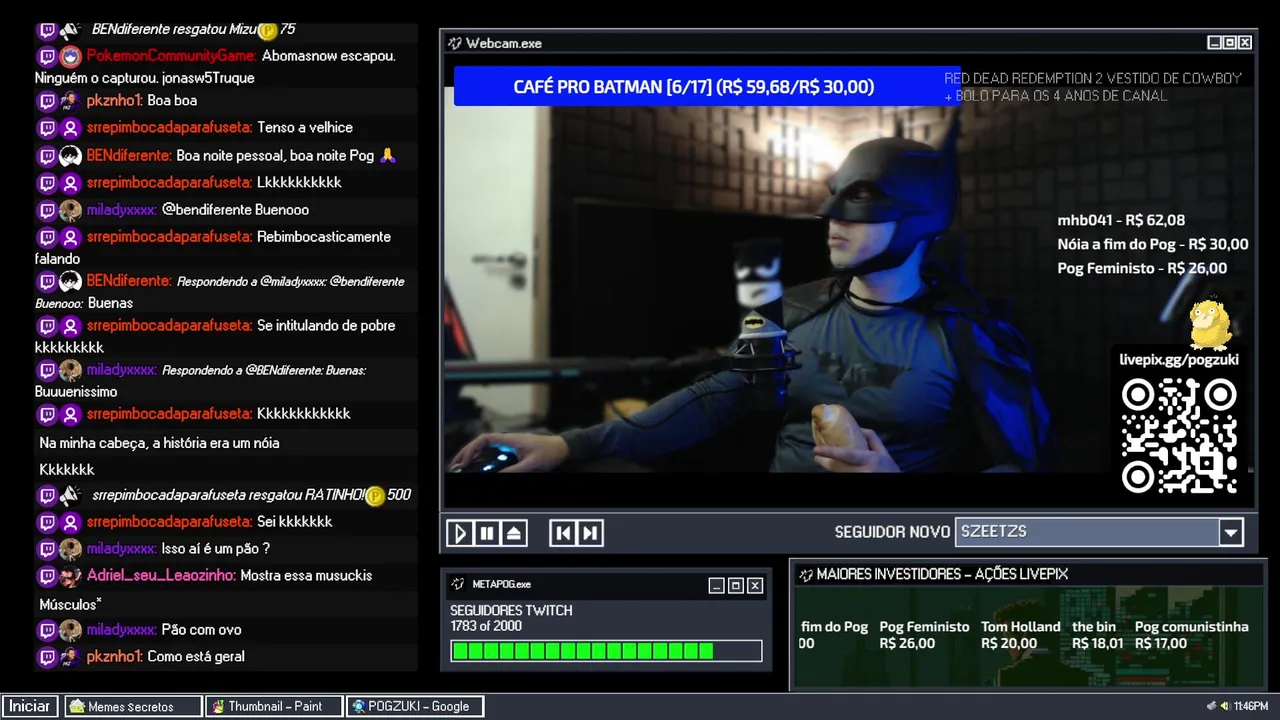Close the Webcam.exe window
This screenshot has width=1280, height=720.
(1245, 43)
